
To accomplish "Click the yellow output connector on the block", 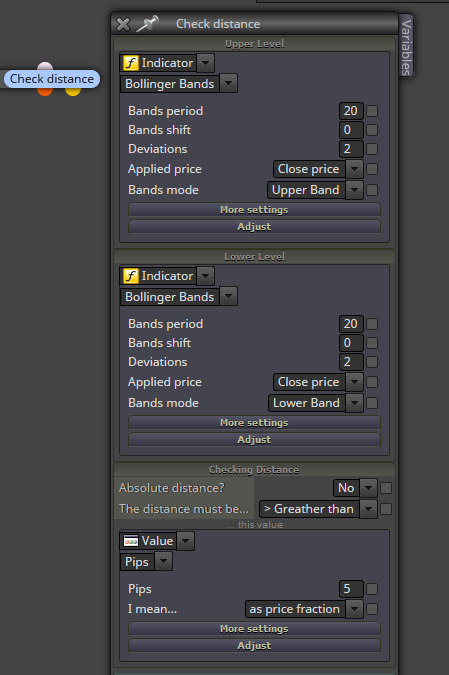I will (73, 91).
